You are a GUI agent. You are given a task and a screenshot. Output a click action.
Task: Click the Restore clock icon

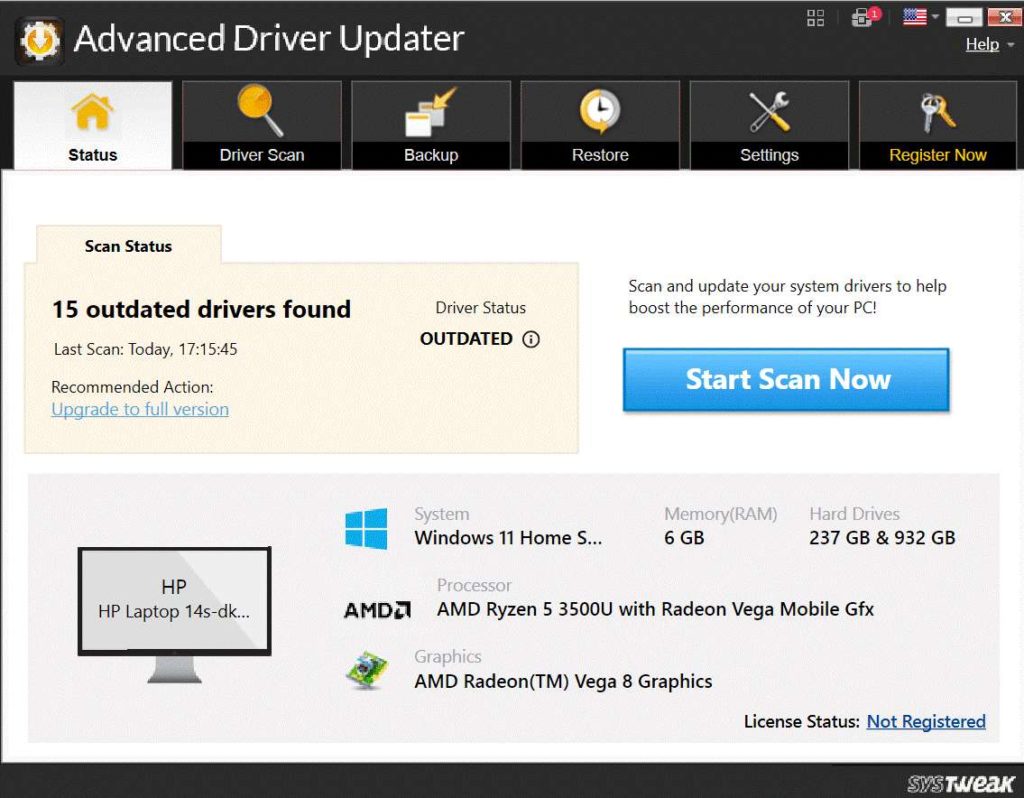[x=600, y=111]
